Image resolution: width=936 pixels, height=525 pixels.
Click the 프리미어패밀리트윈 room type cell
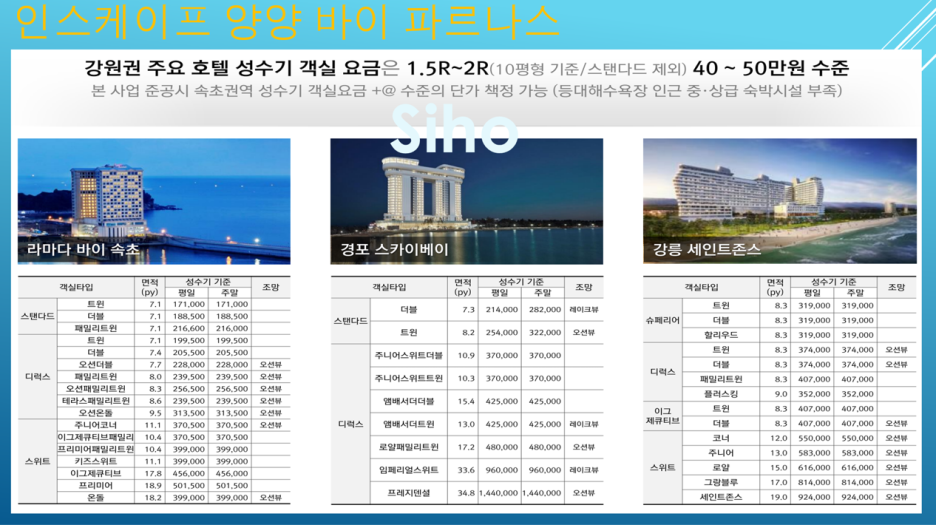(96, 449)
